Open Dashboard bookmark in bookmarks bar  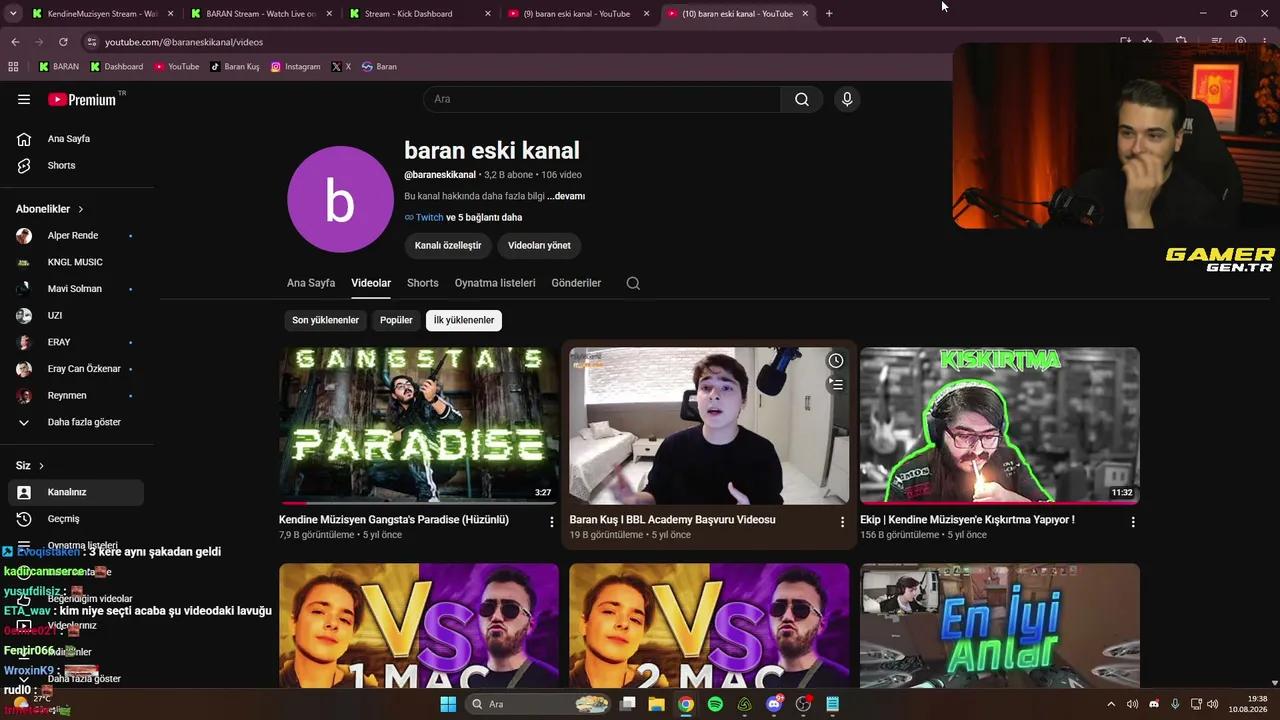tap(117, 67)
